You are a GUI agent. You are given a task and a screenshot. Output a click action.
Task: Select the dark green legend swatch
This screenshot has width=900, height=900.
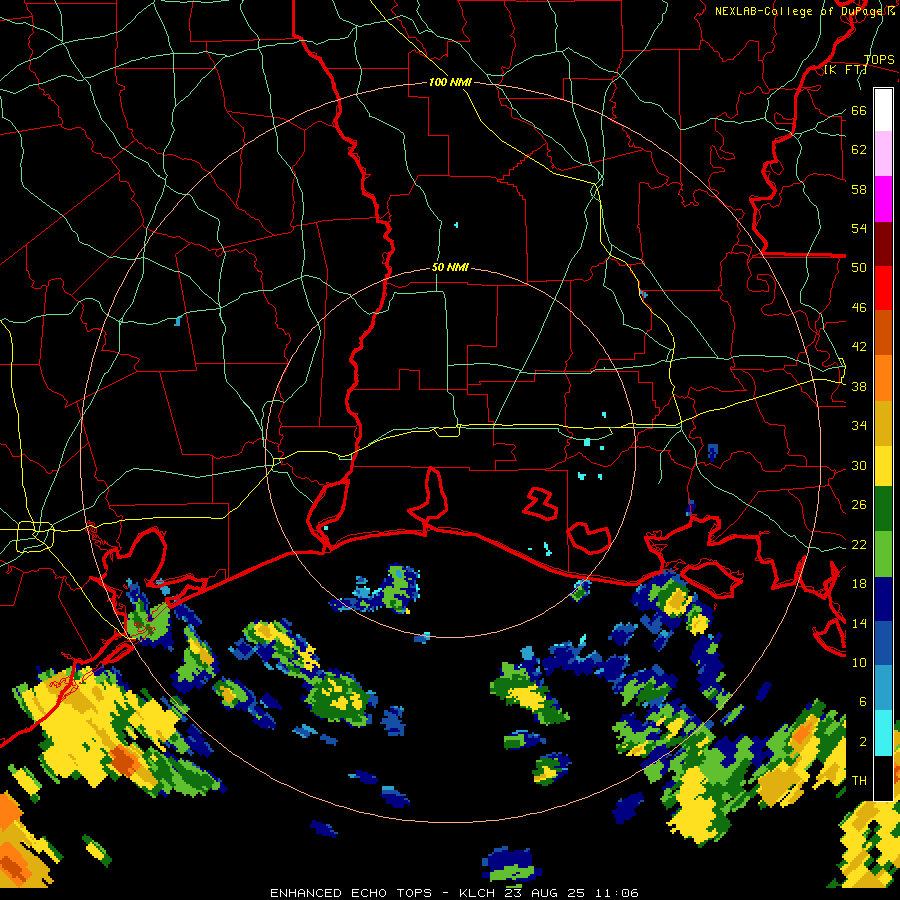[x=883, y=509]
